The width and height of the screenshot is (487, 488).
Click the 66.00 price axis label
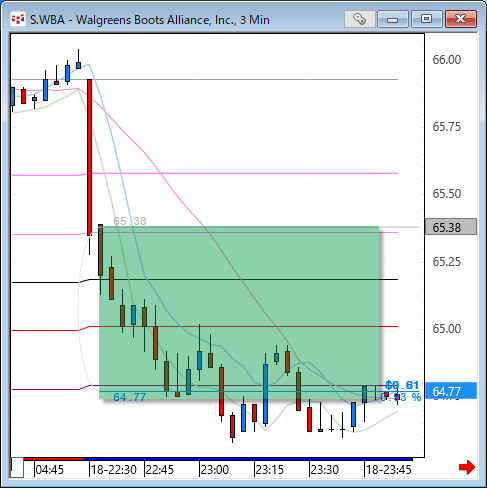pos(447,60)
